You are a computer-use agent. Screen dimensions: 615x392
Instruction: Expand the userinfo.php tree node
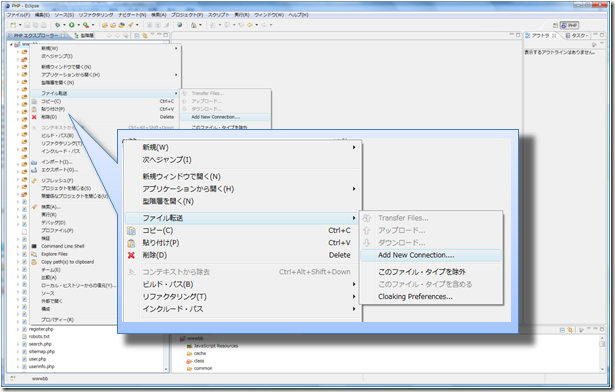(x=18, y=366)
